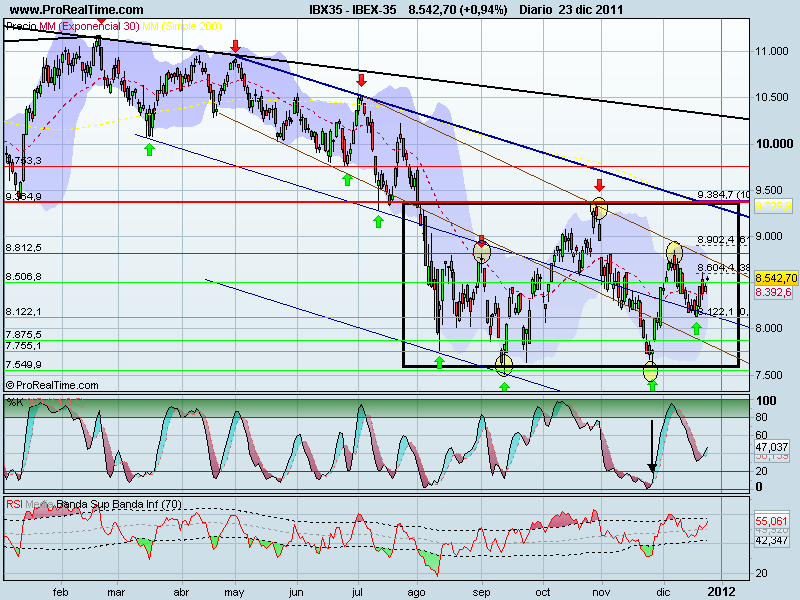Click the 10.500 price axis label

click(x=771, y=97)
